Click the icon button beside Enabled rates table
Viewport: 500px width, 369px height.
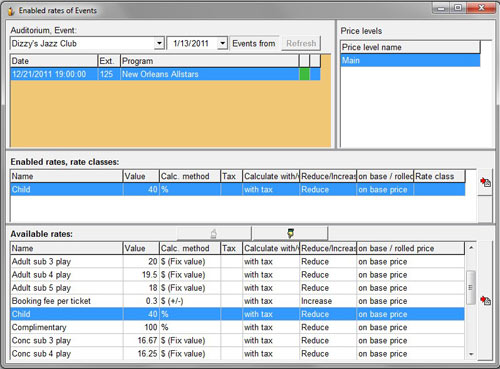click(485, 182)
